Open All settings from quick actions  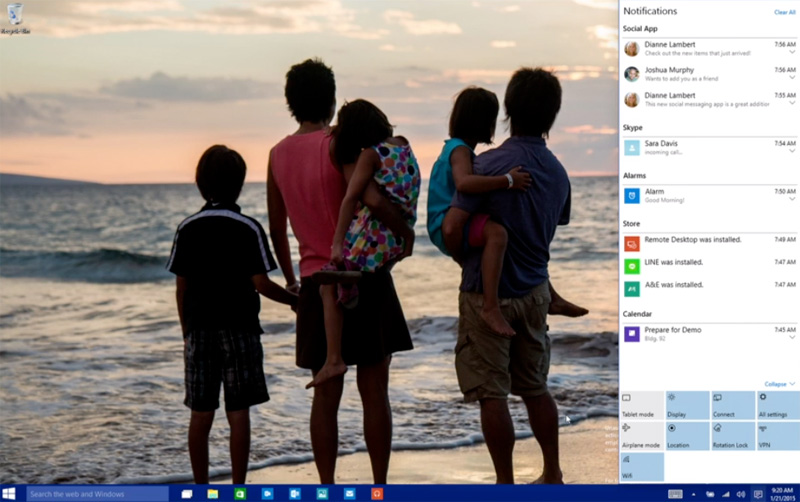tap(777, 405)
